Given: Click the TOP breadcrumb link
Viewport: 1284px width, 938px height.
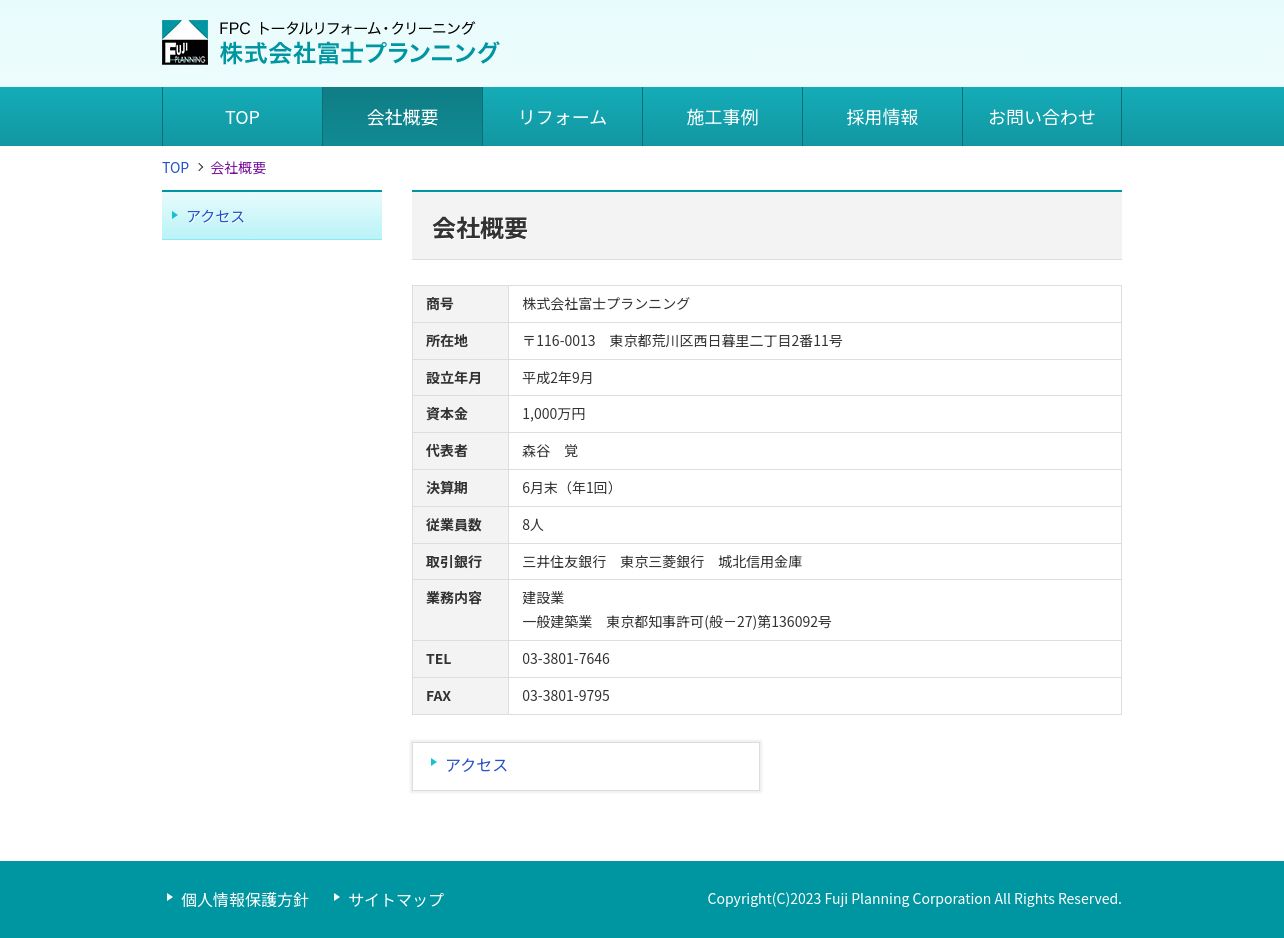Looking at the screenshot, I should 175,168.
